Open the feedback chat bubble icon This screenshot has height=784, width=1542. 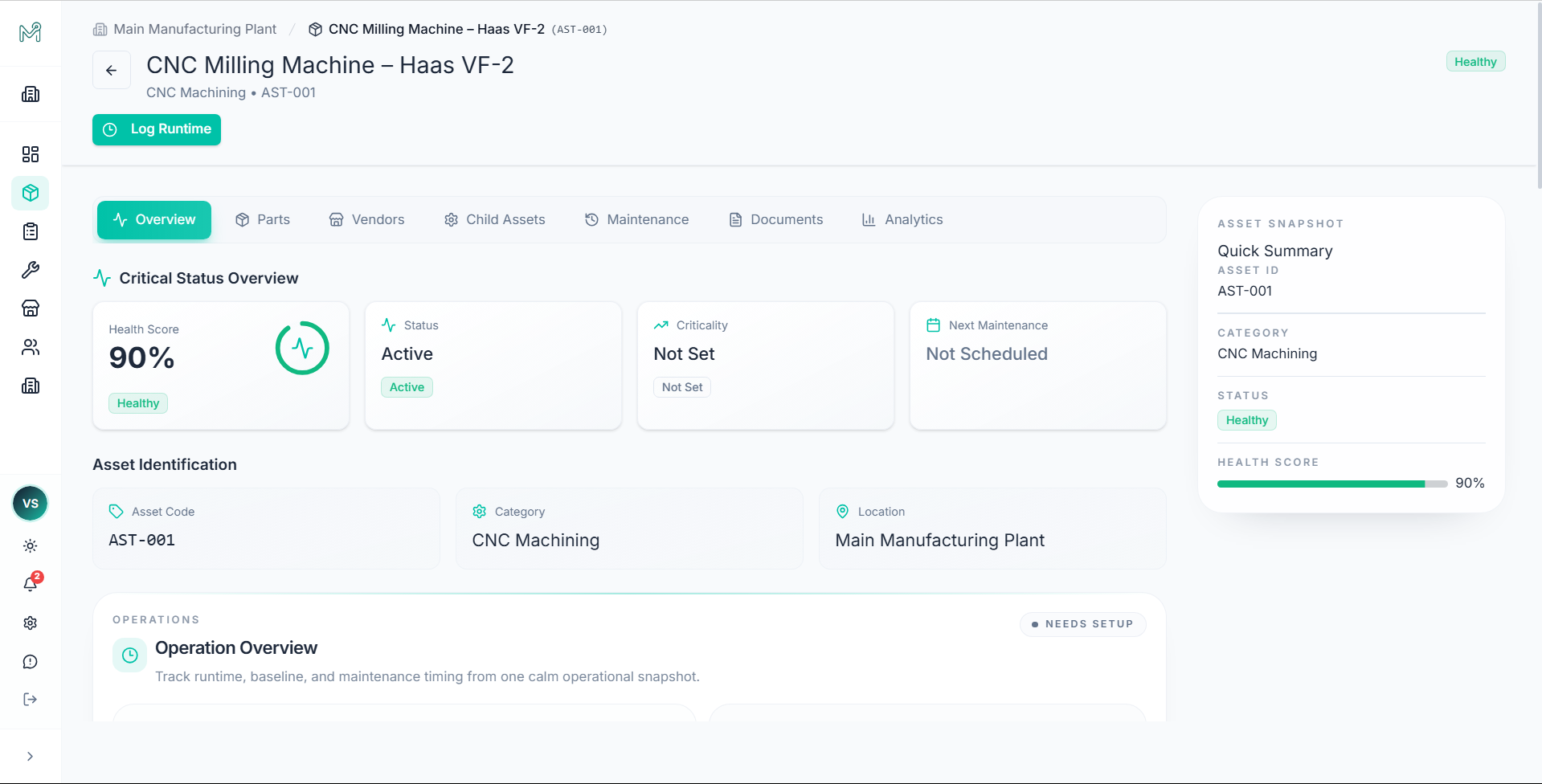(31, 662)
